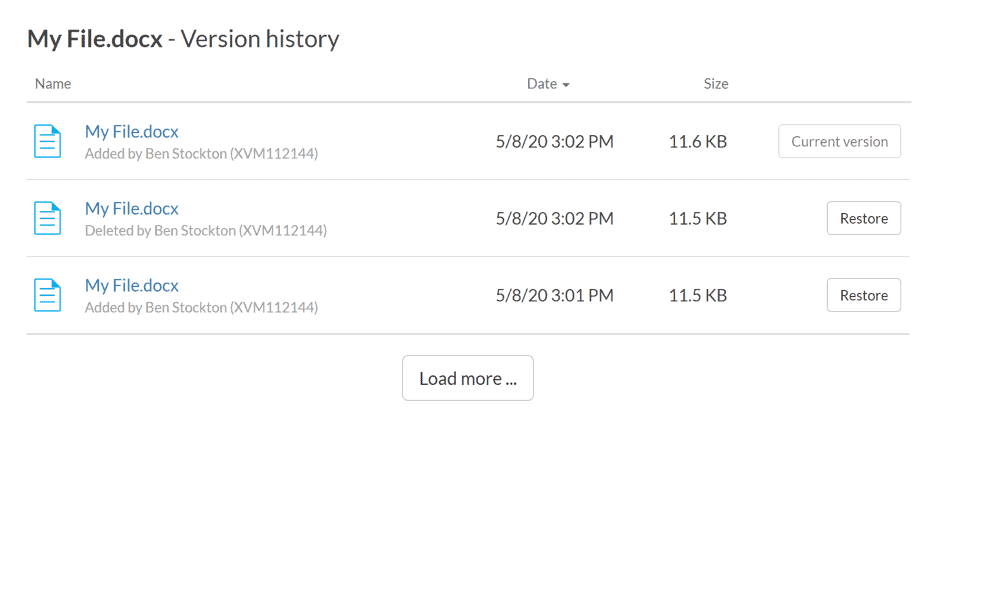Sort versions by the Size column header
Screen dimensions: 1000x600
point(716,84)
